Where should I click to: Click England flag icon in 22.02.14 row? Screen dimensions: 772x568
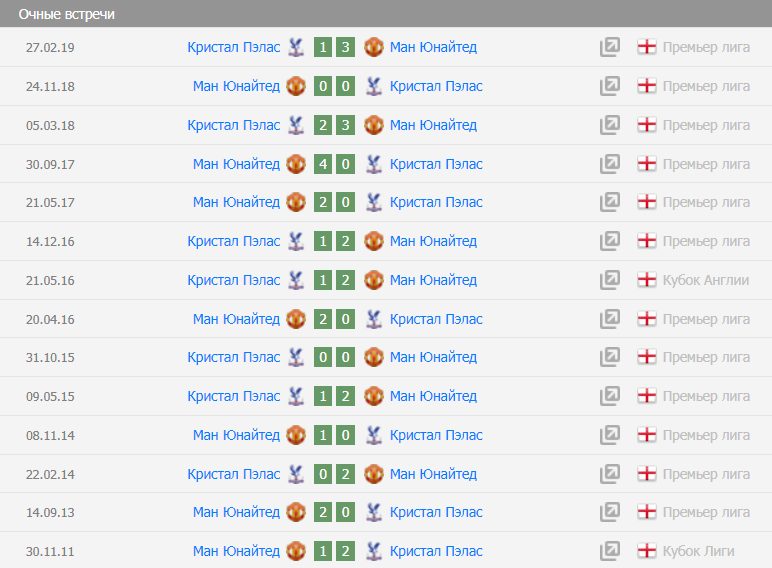(x=647, y=474)
